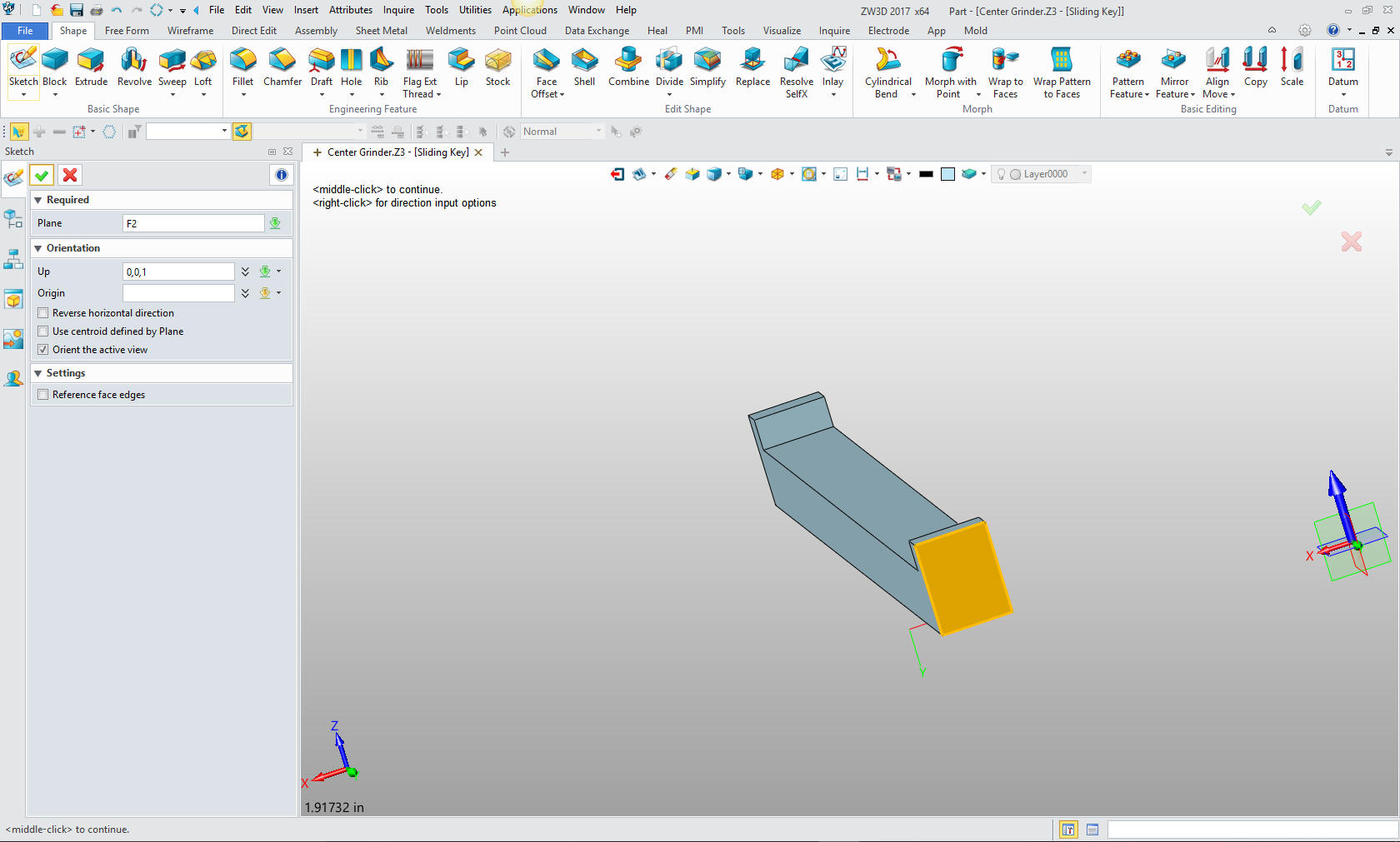Choose the Simplify tool
This screenshot has width=1400, height=842.
point(707,67)
